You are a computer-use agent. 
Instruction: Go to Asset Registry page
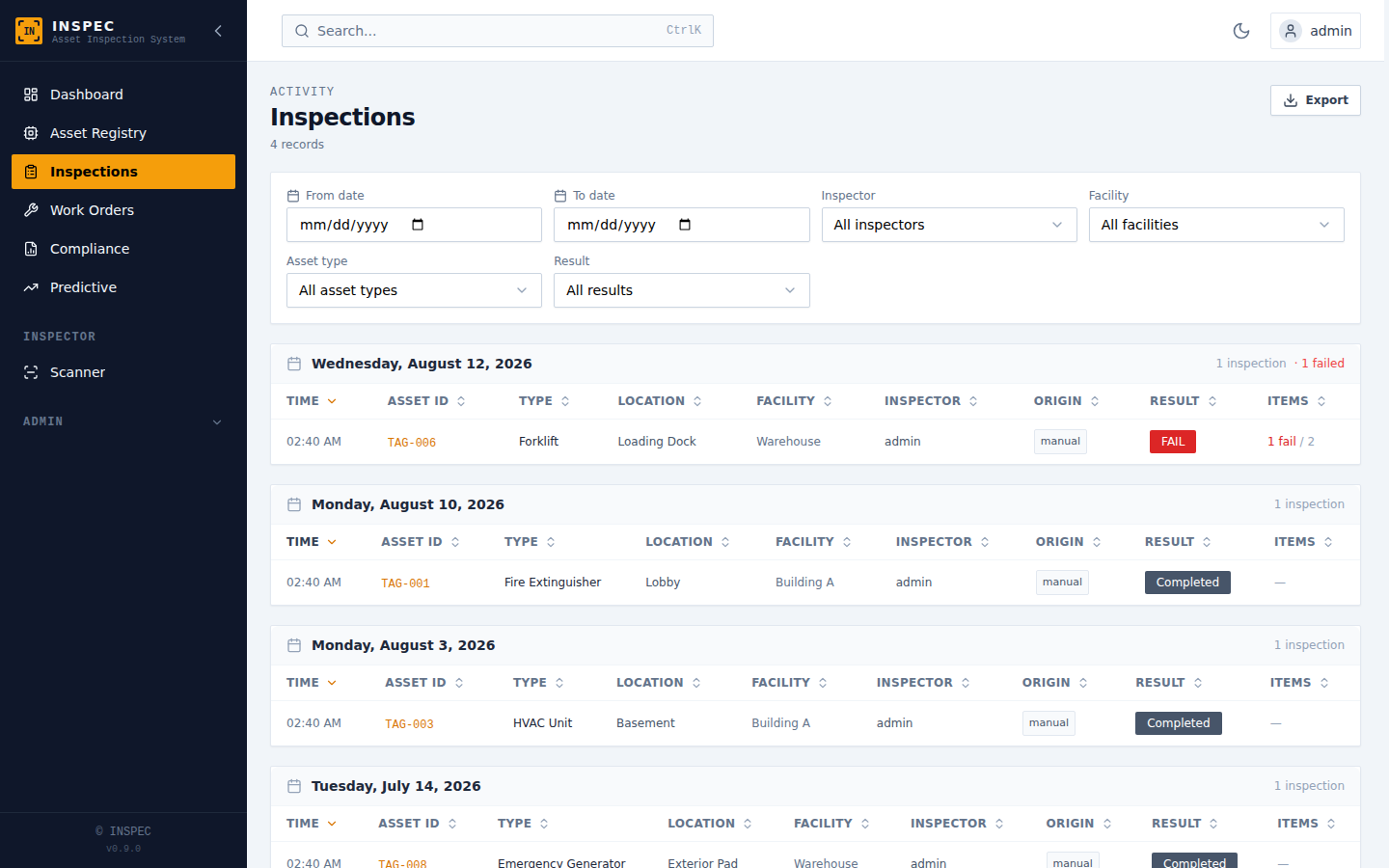[x=123, y=133]
